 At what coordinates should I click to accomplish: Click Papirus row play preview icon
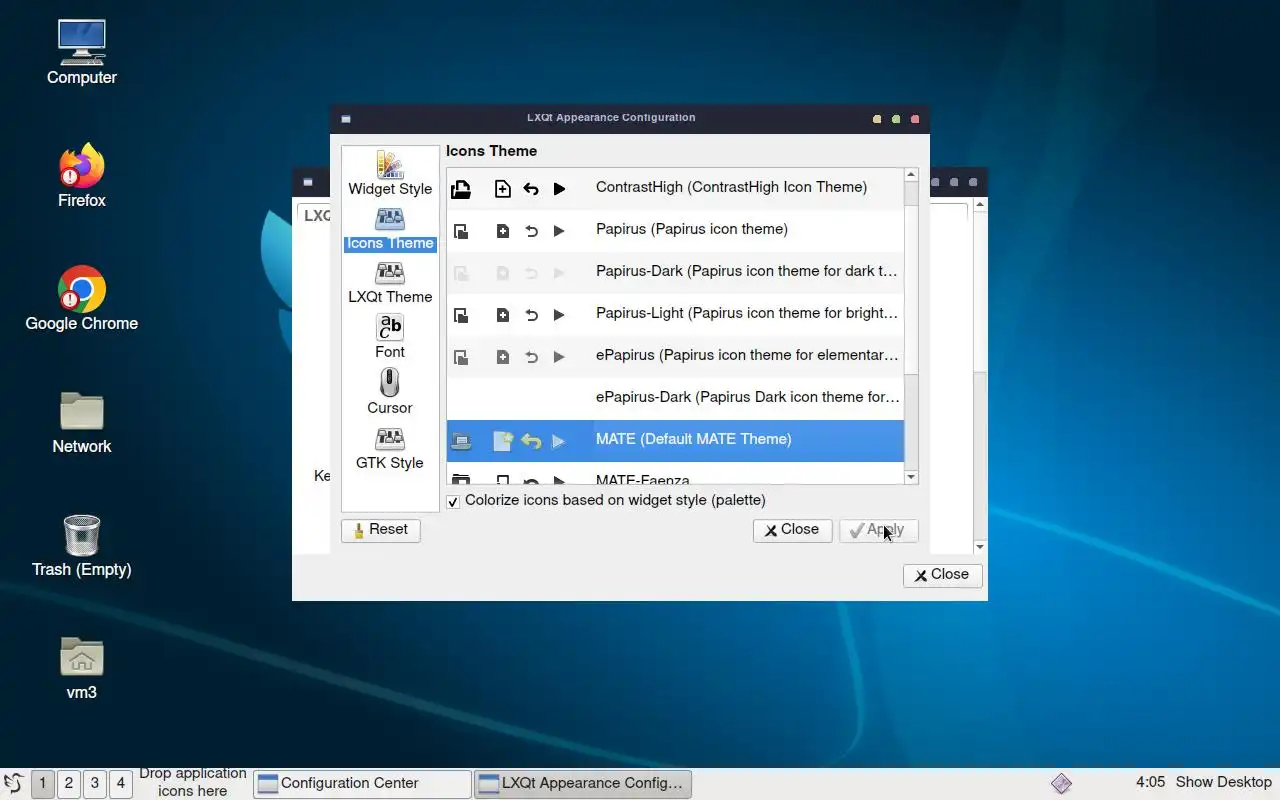(559, 231)
